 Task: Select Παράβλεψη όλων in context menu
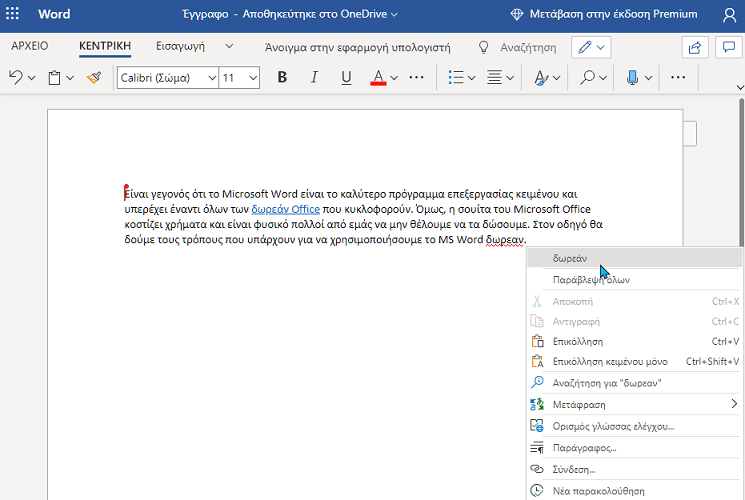click(x=635, y=280)
